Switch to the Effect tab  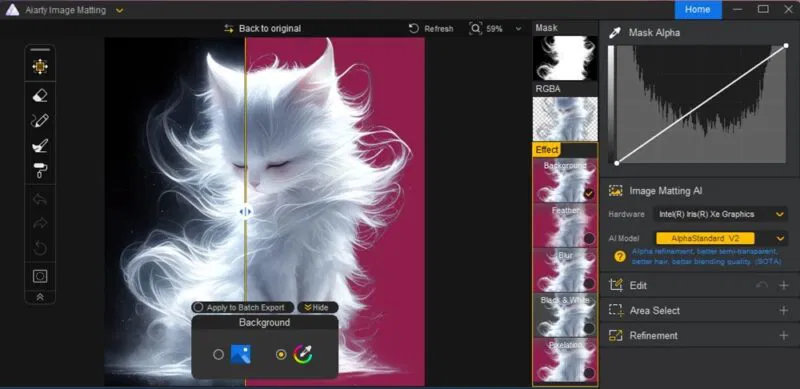click(546, 150)
